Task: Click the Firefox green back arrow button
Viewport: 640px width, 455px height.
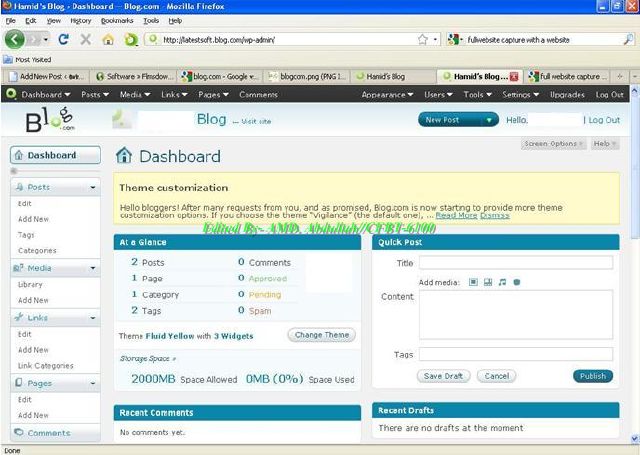Action: [x=15, y=40]
